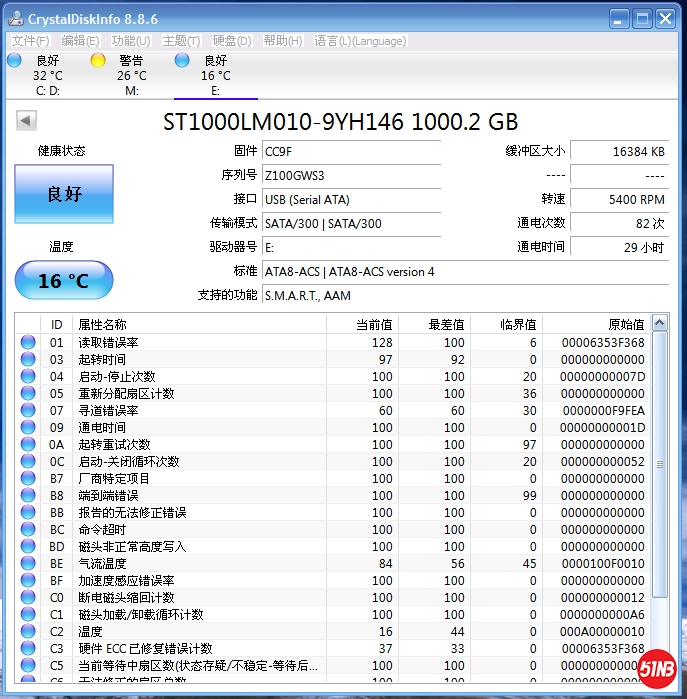Sort by the 原始值 column header
This screenshot has height=699, width=687.
[x=626, y=324]
